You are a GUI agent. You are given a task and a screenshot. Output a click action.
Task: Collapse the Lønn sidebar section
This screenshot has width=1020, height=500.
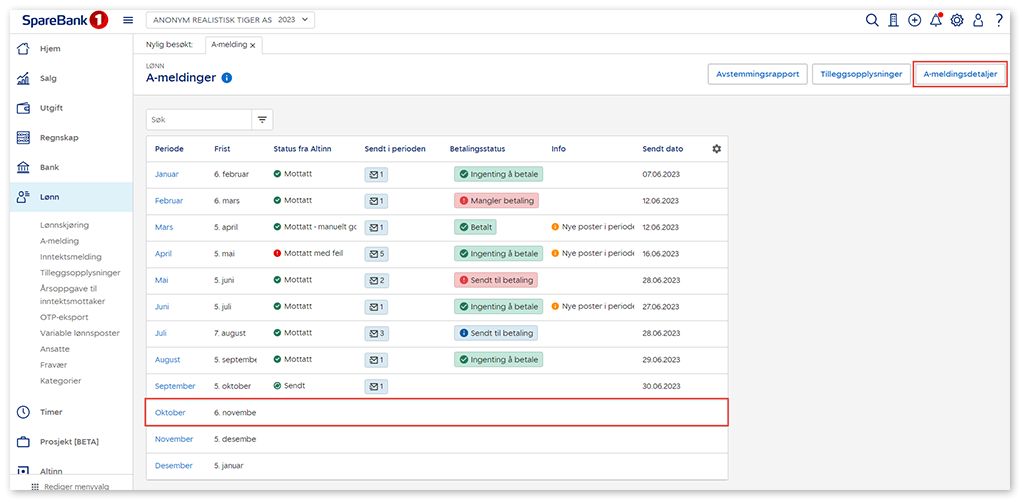(66, 197)
